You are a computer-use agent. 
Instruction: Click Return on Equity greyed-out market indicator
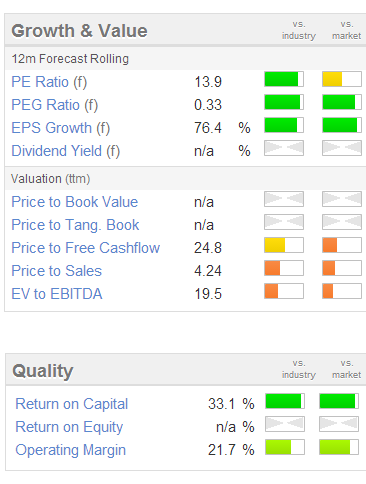pos(339,424)
